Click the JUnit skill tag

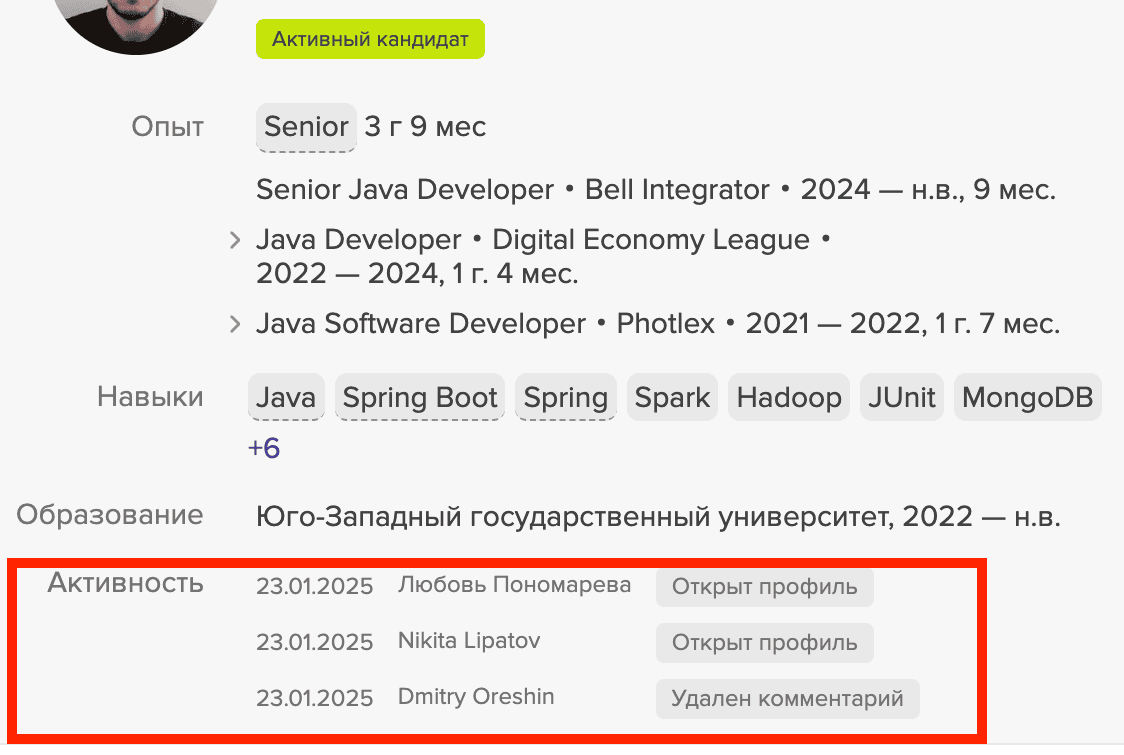(x=901, y=397)
